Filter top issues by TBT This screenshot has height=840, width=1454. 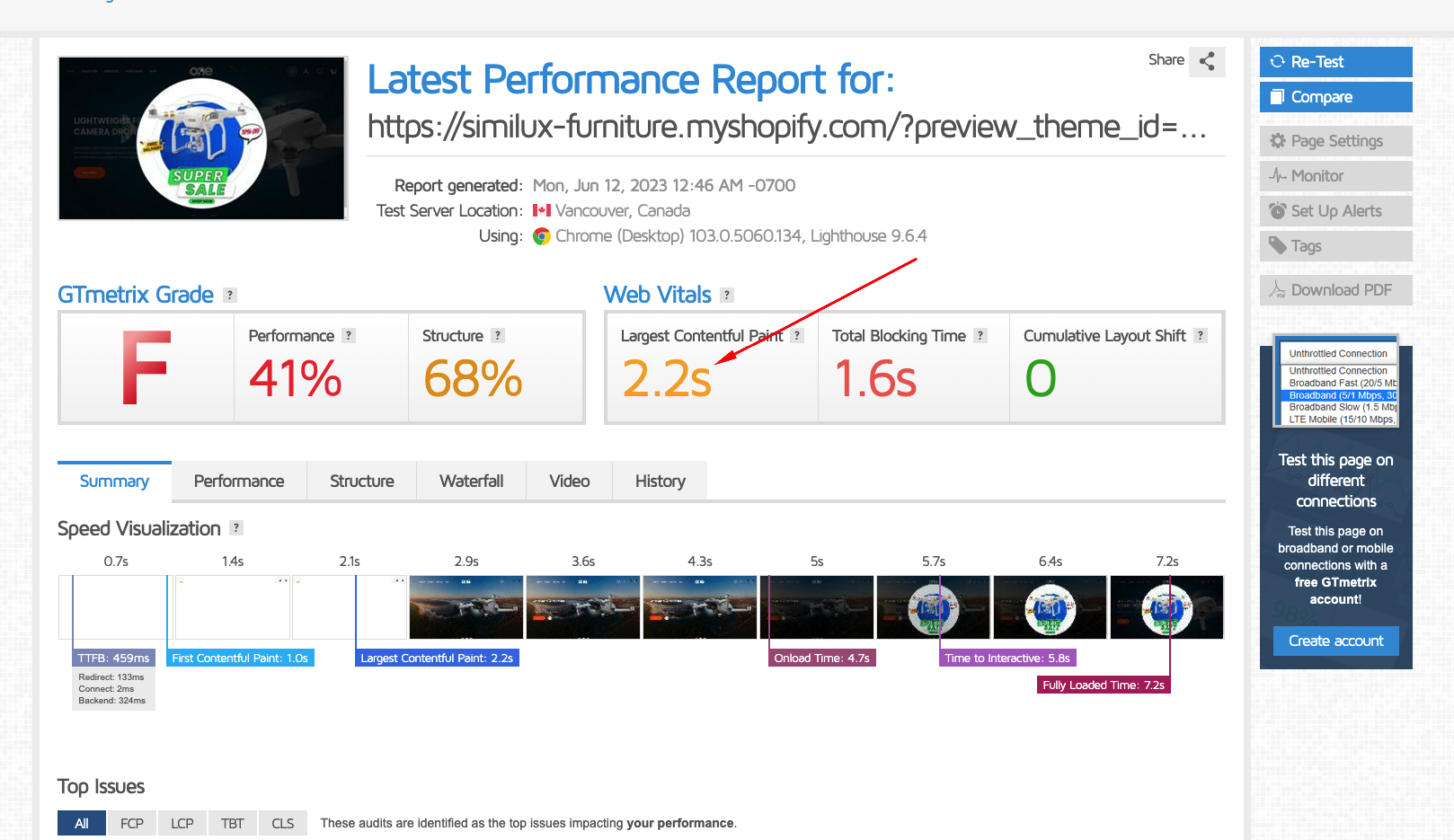coord(233,823)
